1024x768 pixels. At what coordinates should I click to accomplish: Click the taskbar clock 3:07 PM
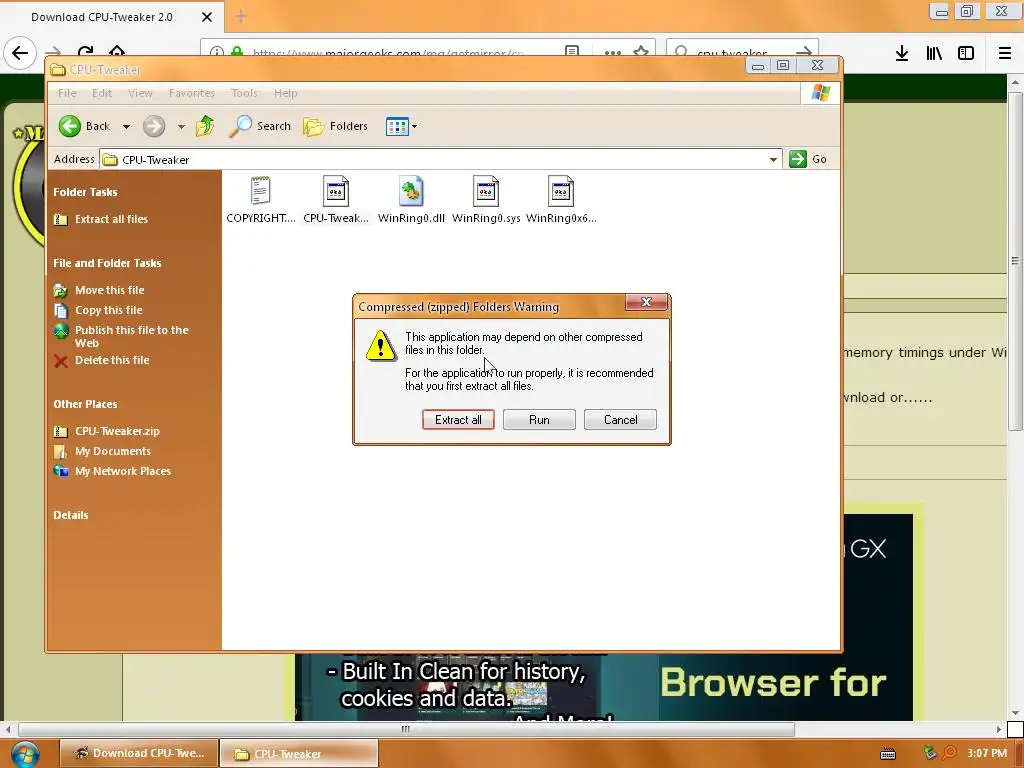point(987,754)
